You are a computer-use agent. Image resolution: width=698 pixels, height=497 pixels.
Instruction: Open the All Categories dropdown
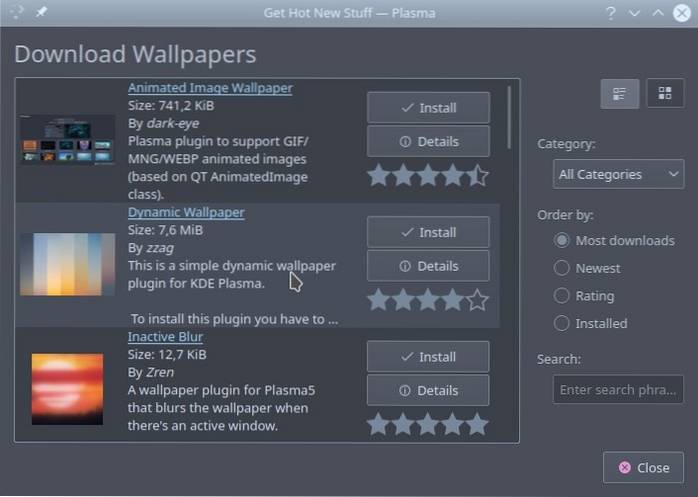(618, 174)
